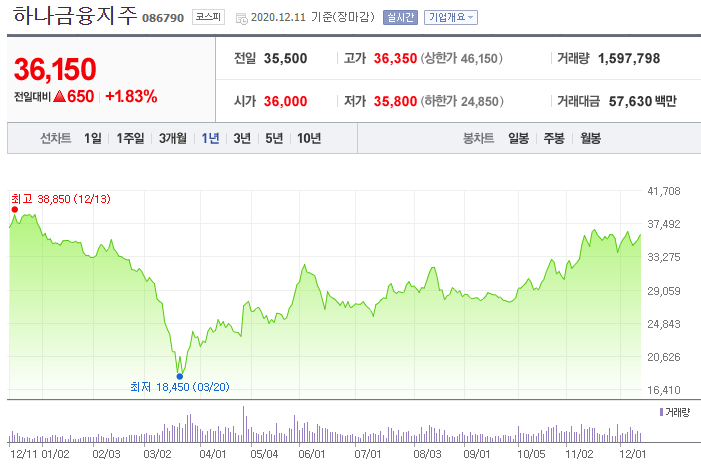The height and width of the screenshot is (466, 701).
Task: Click the 거래량 value 1,597,798
Action: click(x=629, y=59)
